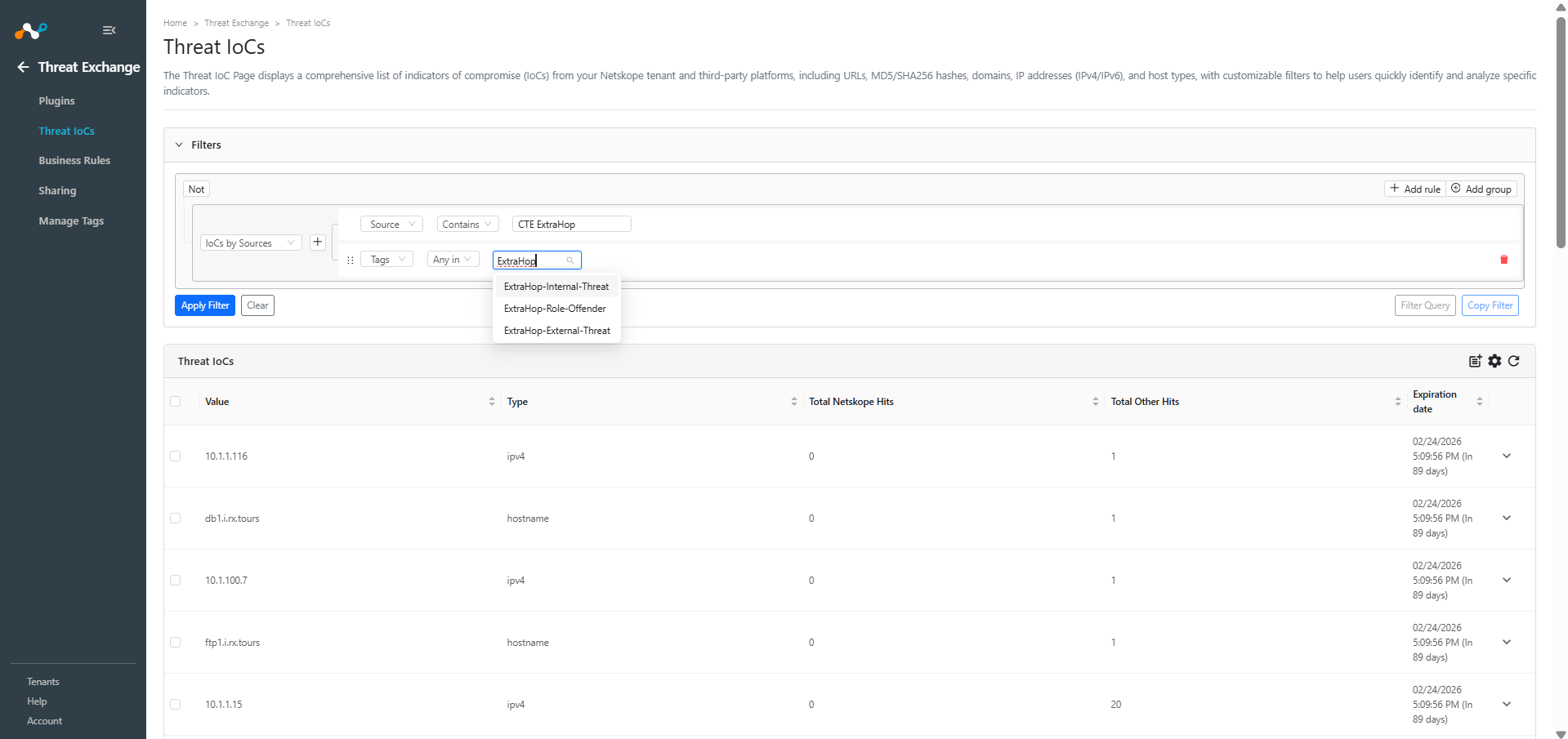Click the search icon in the tag input
Screen dimensions: 1568x739
tap(570, 260)
